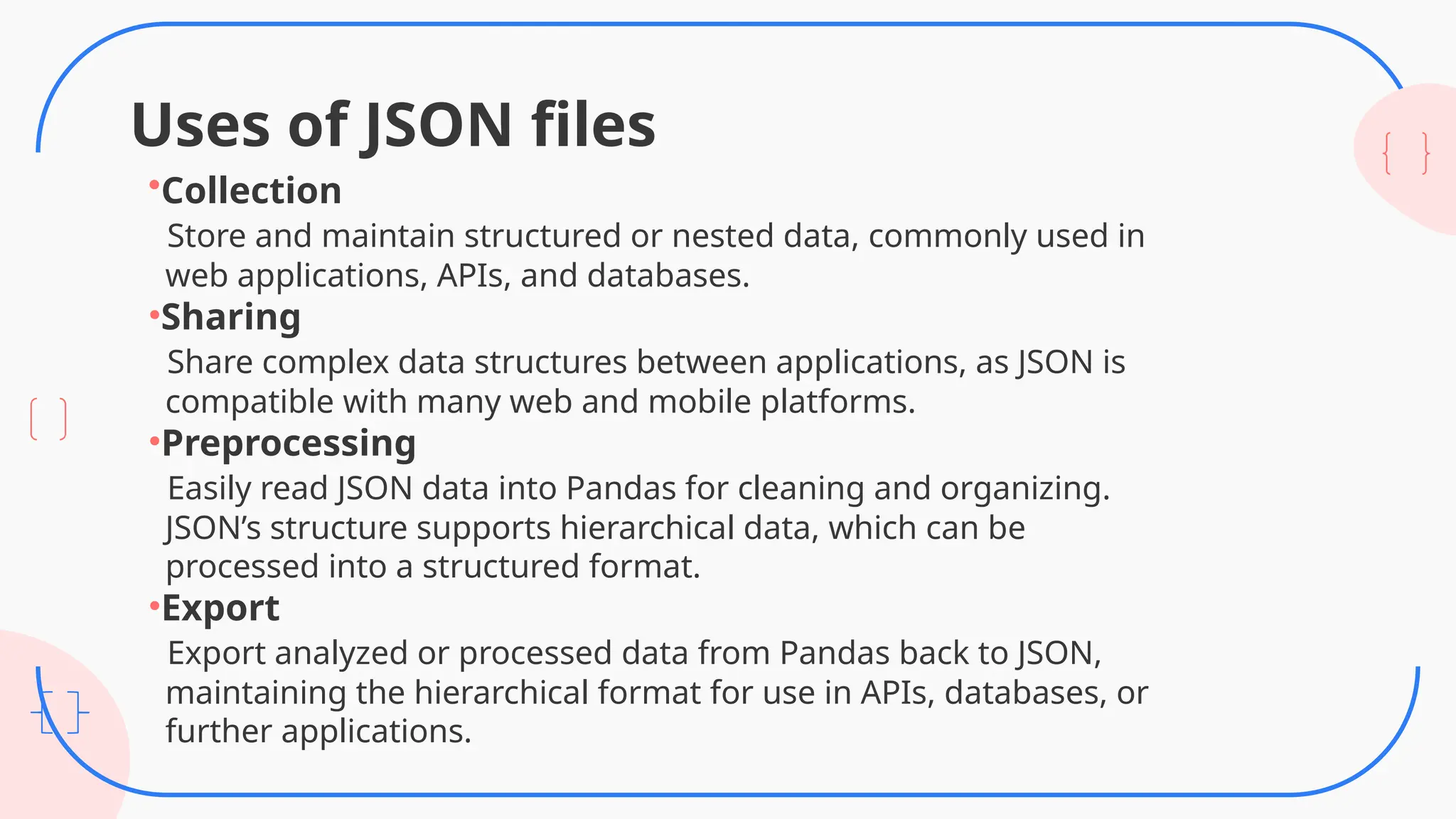This screenshot has width=1456, height=819.
Task: Click the red bullet dot before Export
Action: click(x=154, y=606)
